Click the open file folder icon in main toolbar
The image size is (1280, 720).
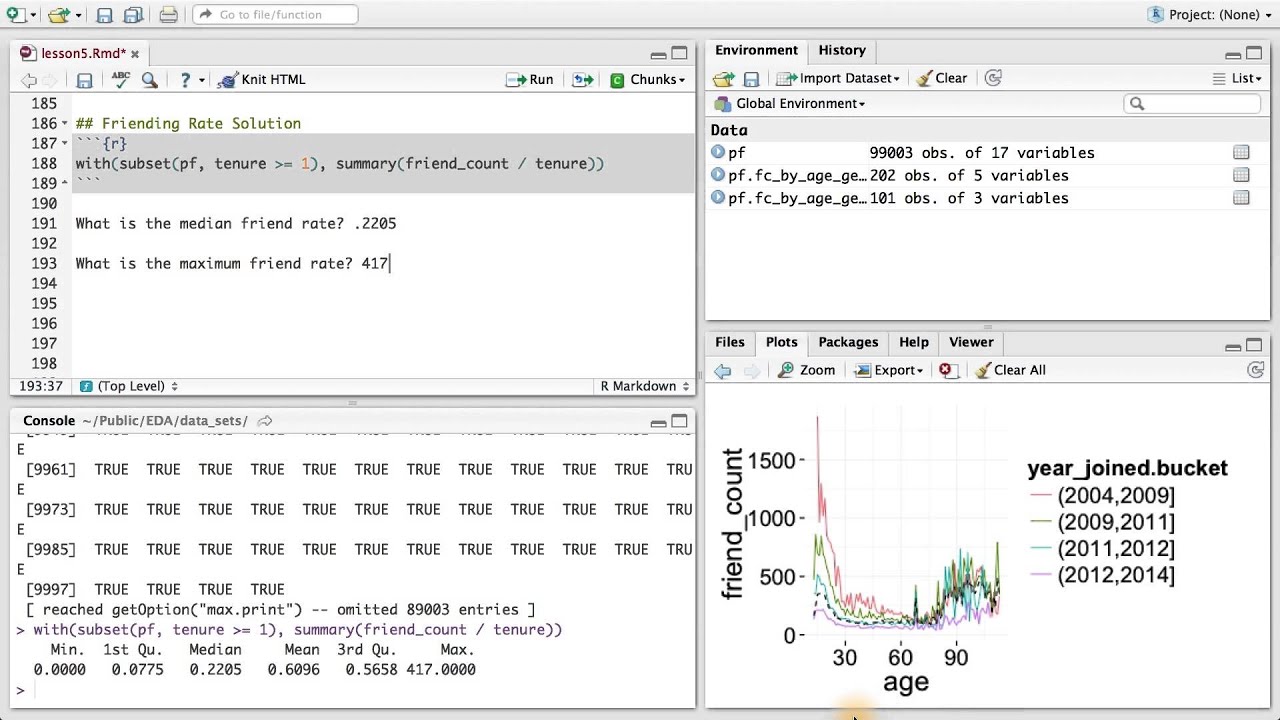pyautogui.click(x=64, y=15)
